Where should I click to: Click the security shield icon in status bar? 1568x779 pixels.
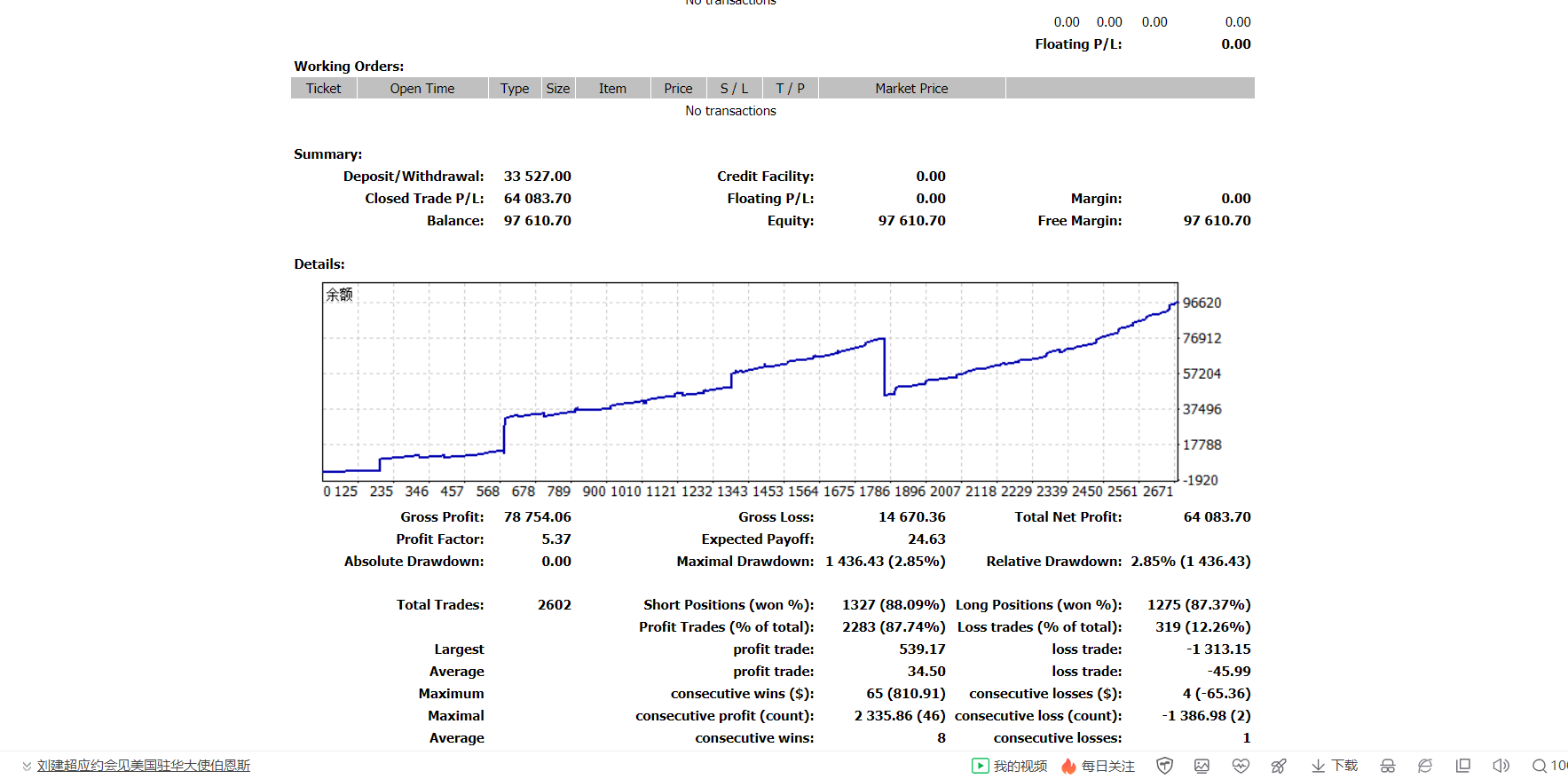click(1165, 766)
